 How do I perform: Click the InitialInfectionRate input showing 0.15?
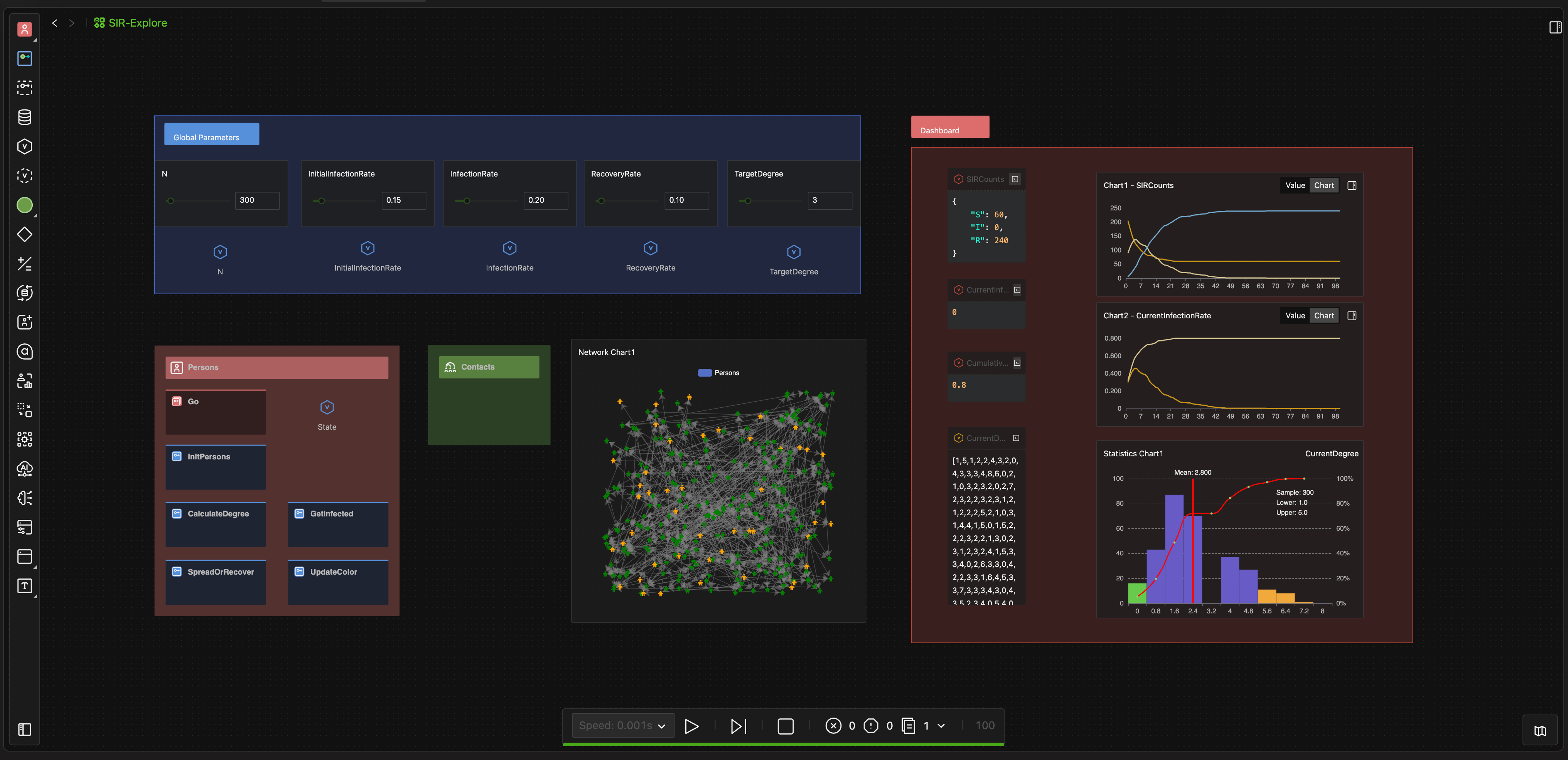pos(403,200)
